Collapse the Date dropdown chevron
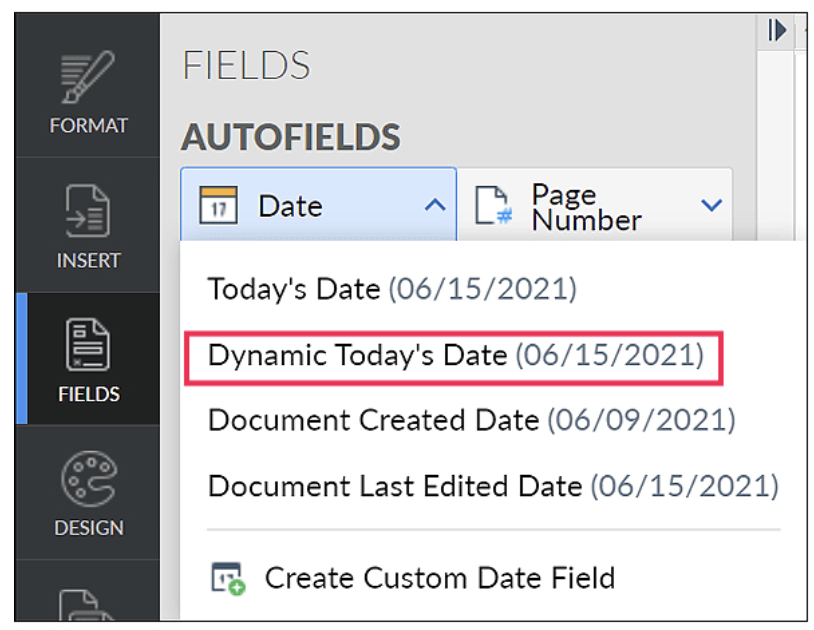The image size is (814, 630). (434, 205)
